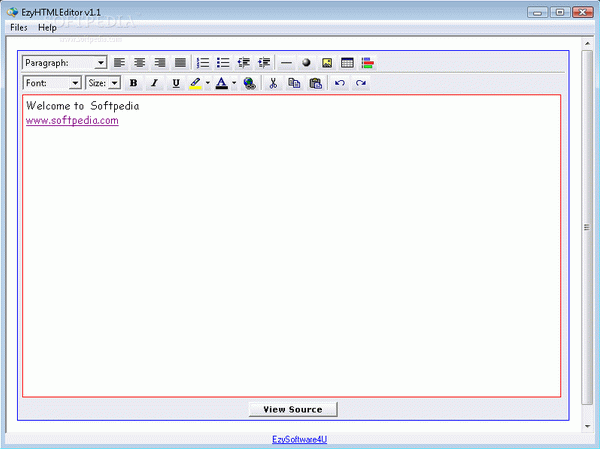Open the Size dropdown
Screen dimensions: 600x449
(103, 83)
